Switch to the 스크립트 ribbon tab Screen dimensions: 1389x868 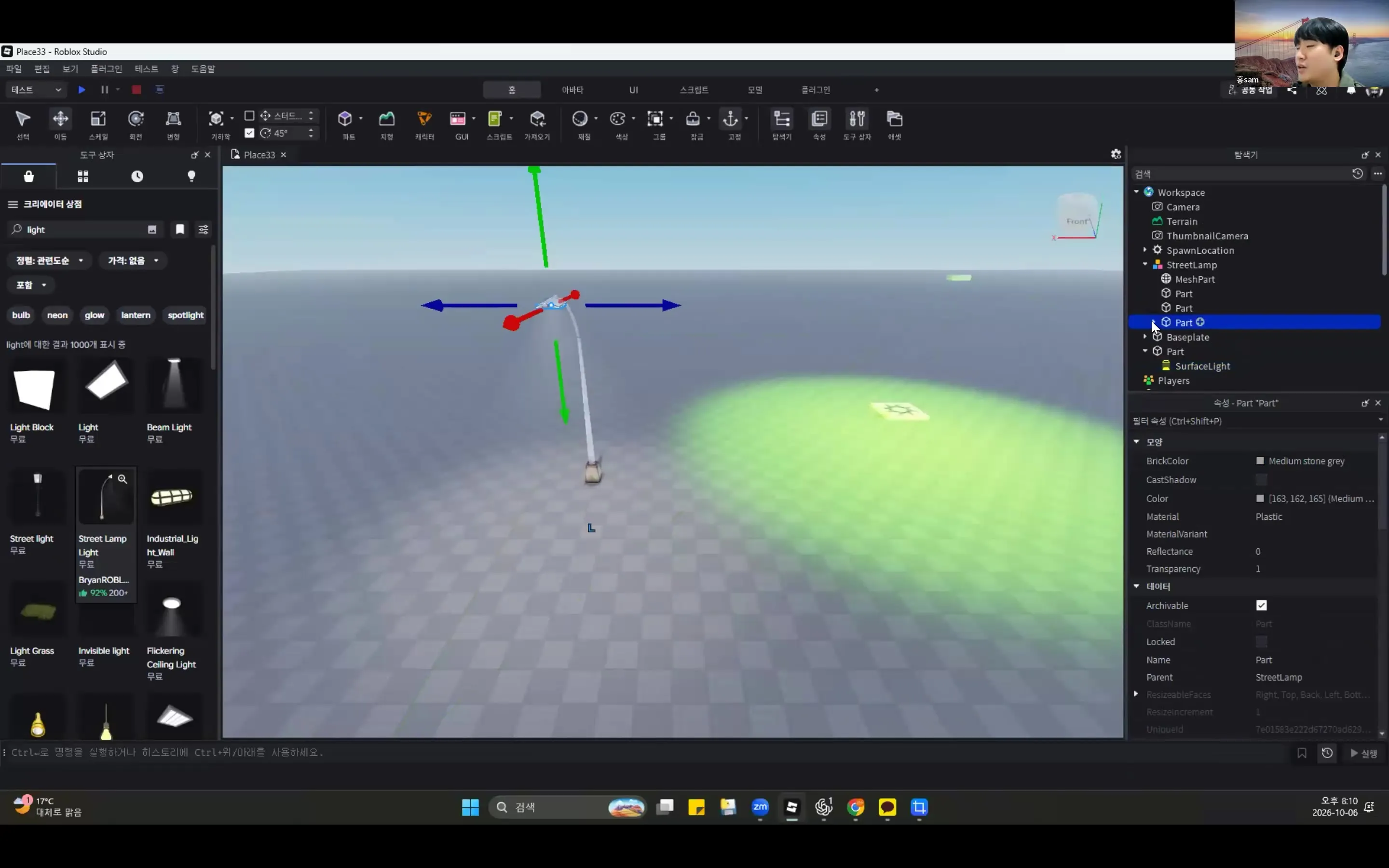click(694, 90)
